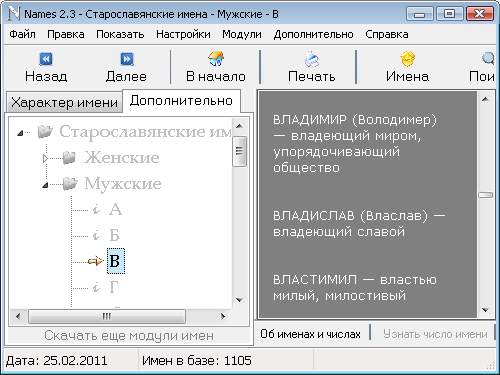Maximize the Names 2.3 window
This screenshot has height=375, width=500.
click(x=450, y=14)
